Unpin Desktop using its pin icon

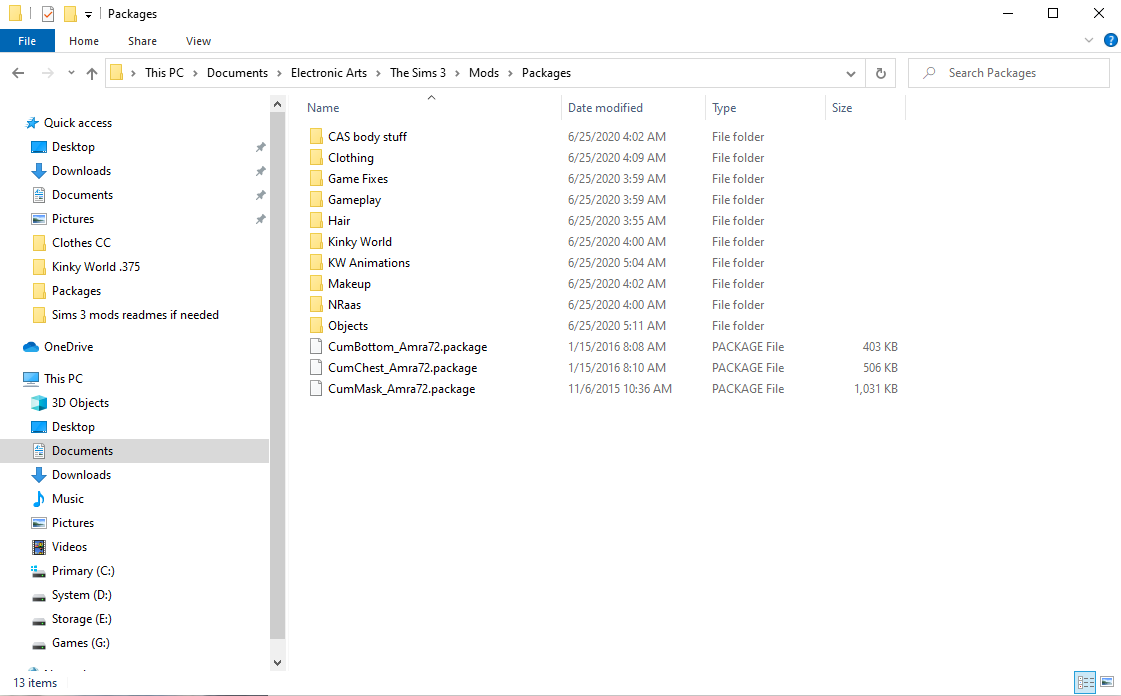260,147
